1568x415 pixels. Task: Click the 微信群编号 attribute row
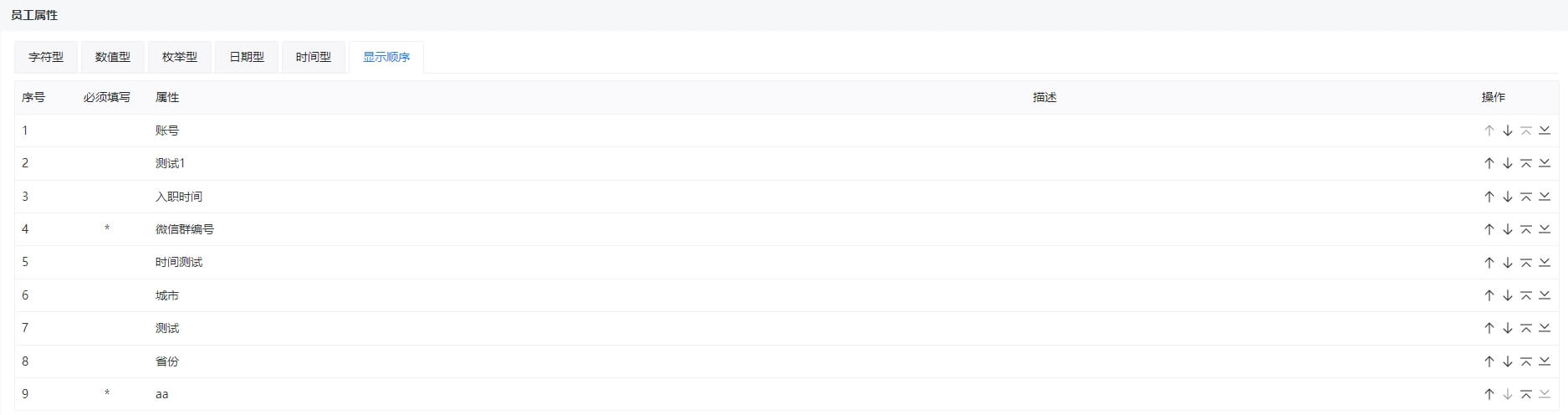[786, 229]
